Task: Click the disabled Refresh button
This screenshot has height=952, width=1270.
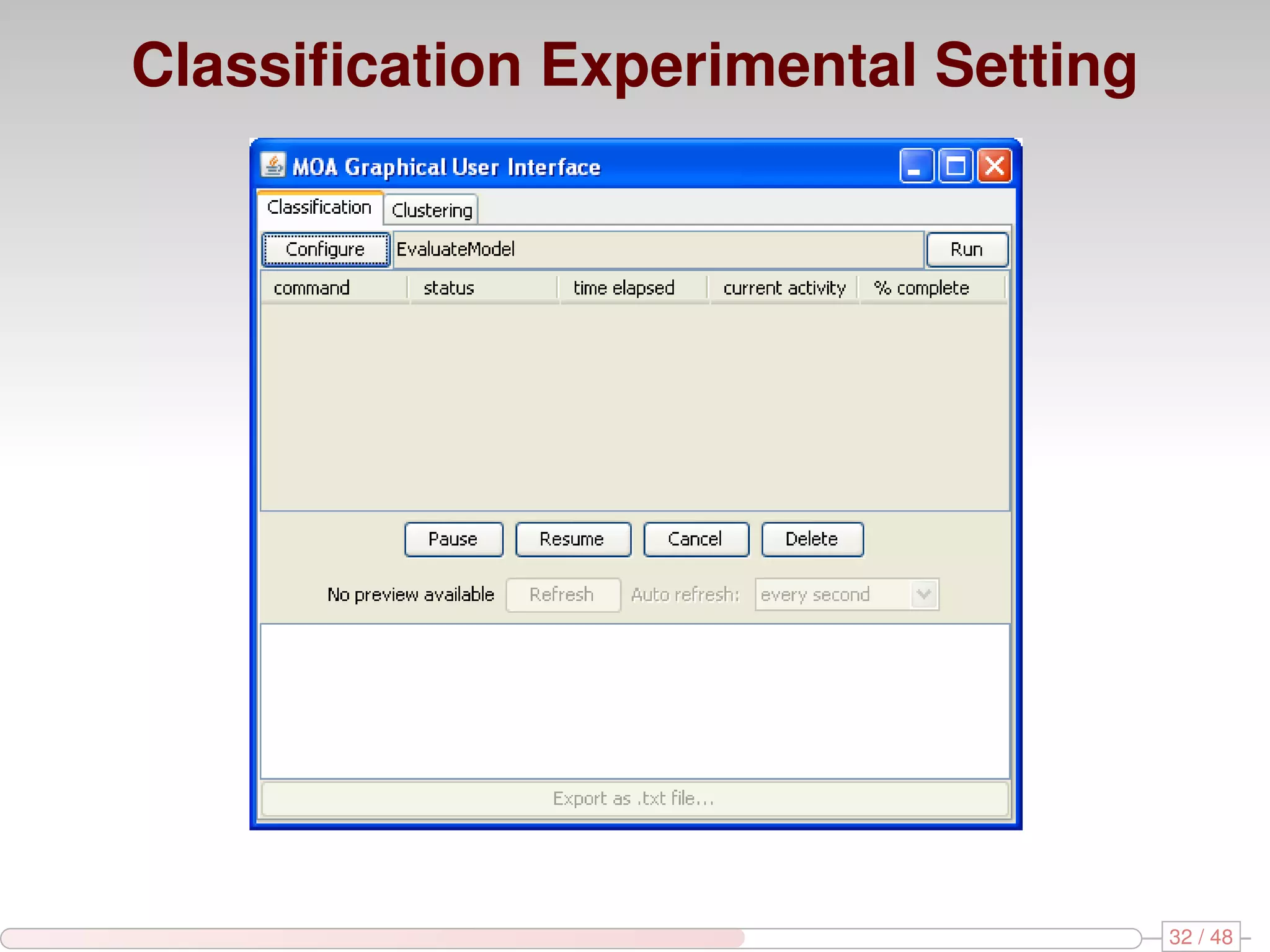Action: (x=562, y=594)
